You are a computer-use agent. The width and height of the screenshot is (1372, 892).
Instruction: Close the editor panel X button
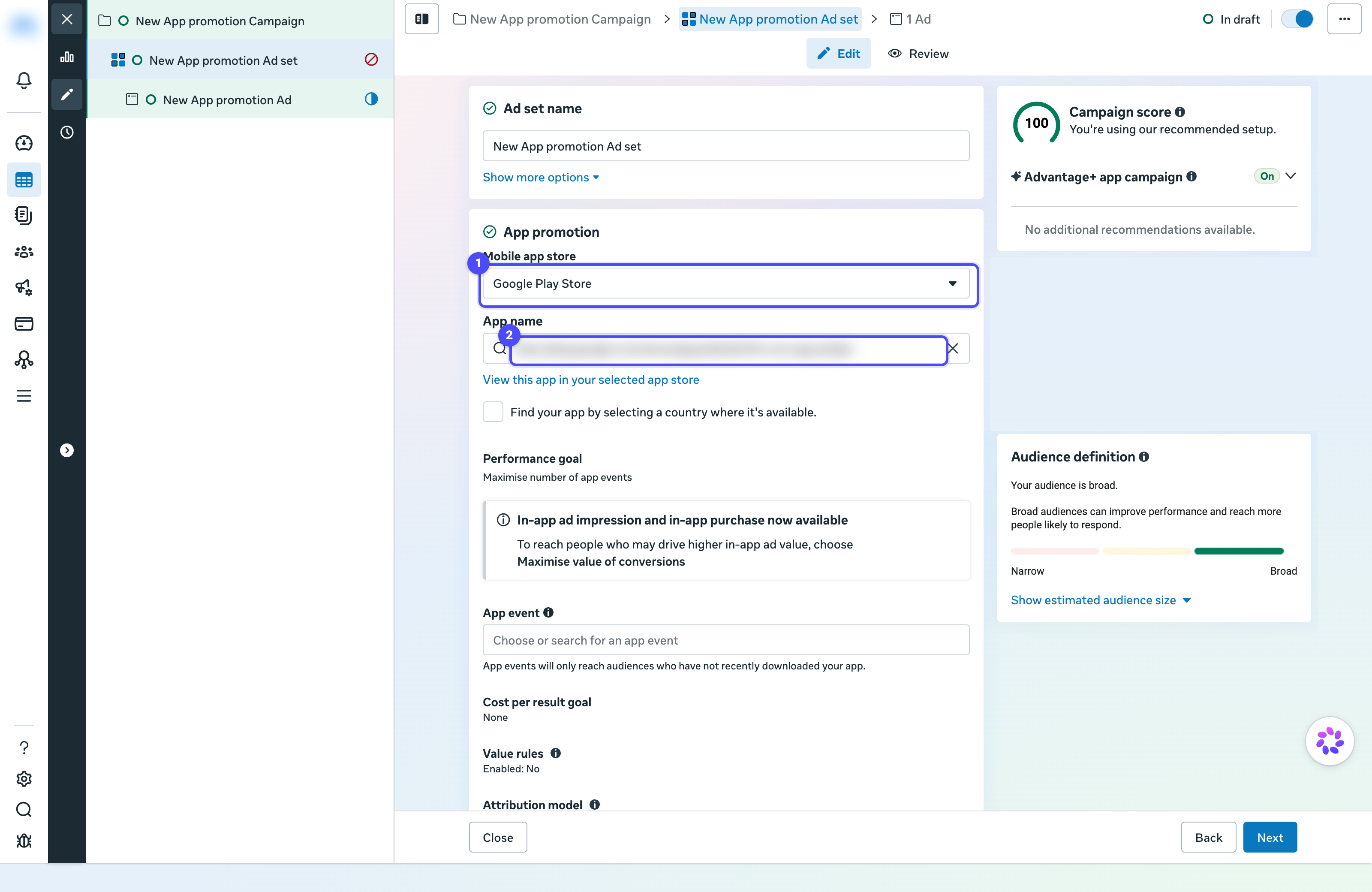(x=67, y=19)
